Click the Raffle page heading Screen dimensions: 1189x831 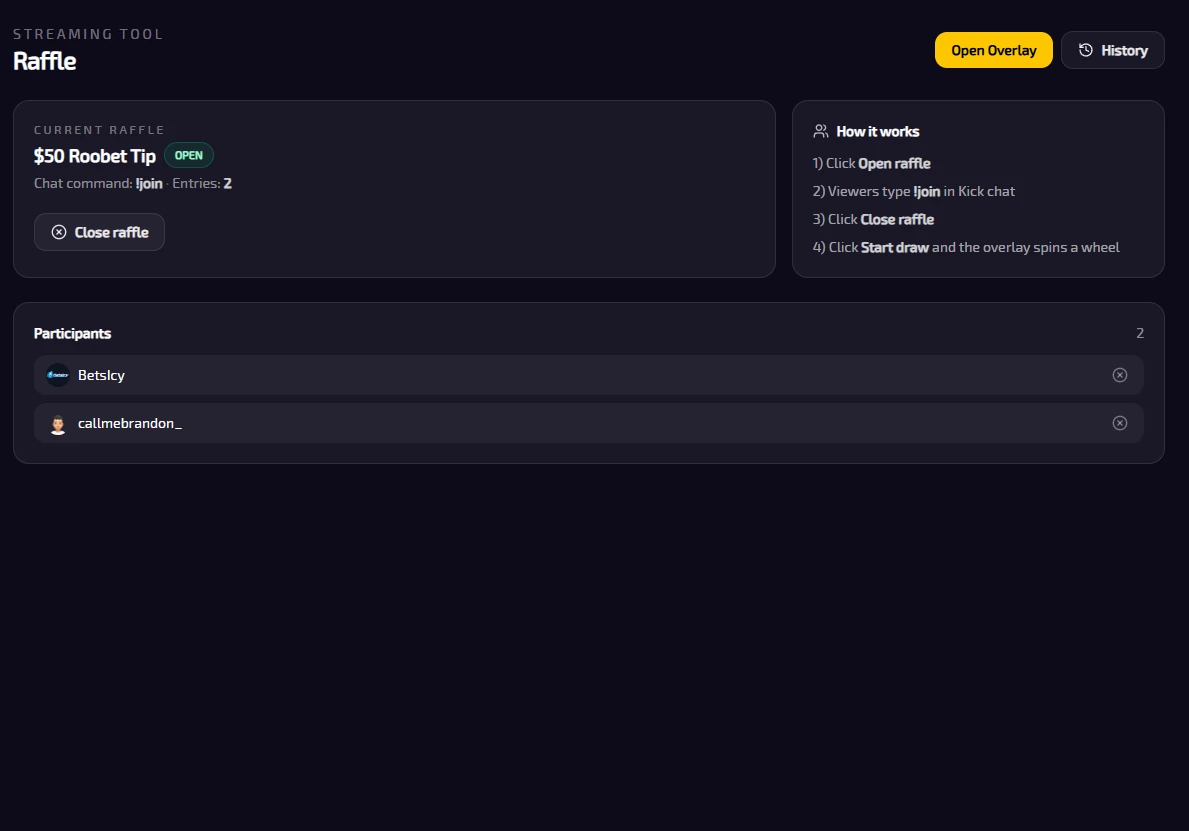tap(45, 60)
